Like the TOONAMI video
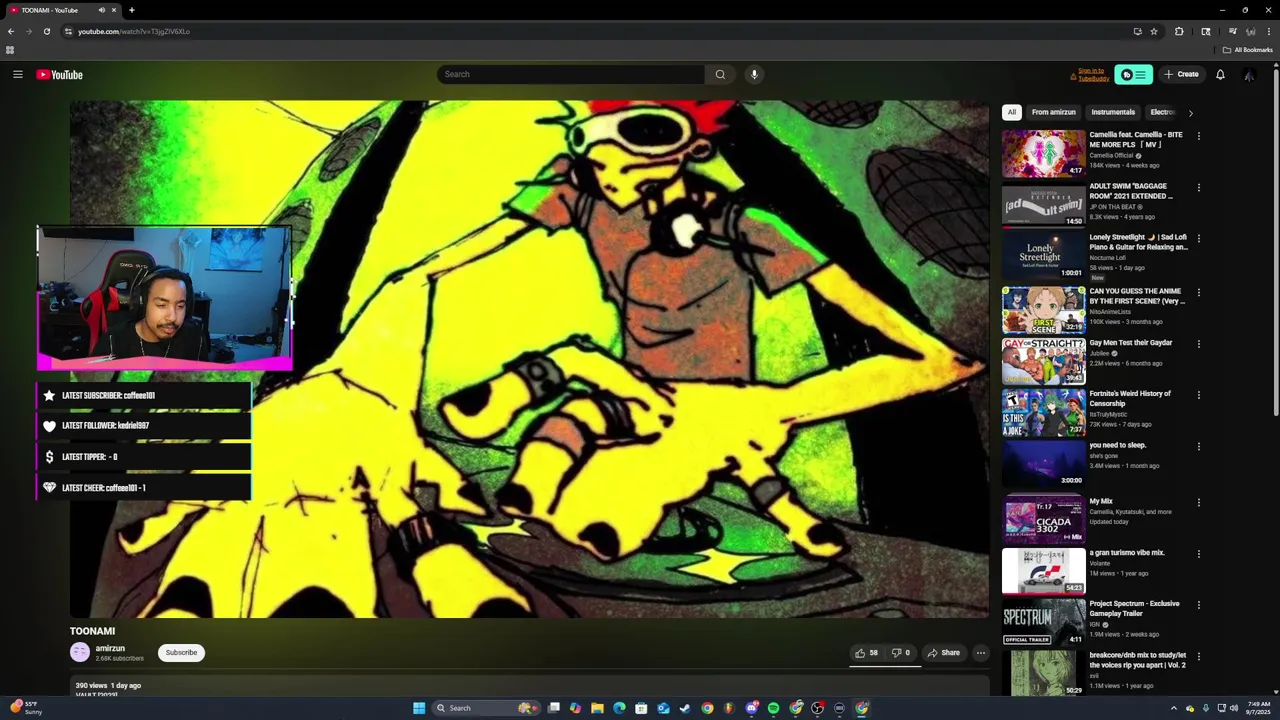This screenshot has width=1280, height=720. pyautogui.click(x=867, y=653)
